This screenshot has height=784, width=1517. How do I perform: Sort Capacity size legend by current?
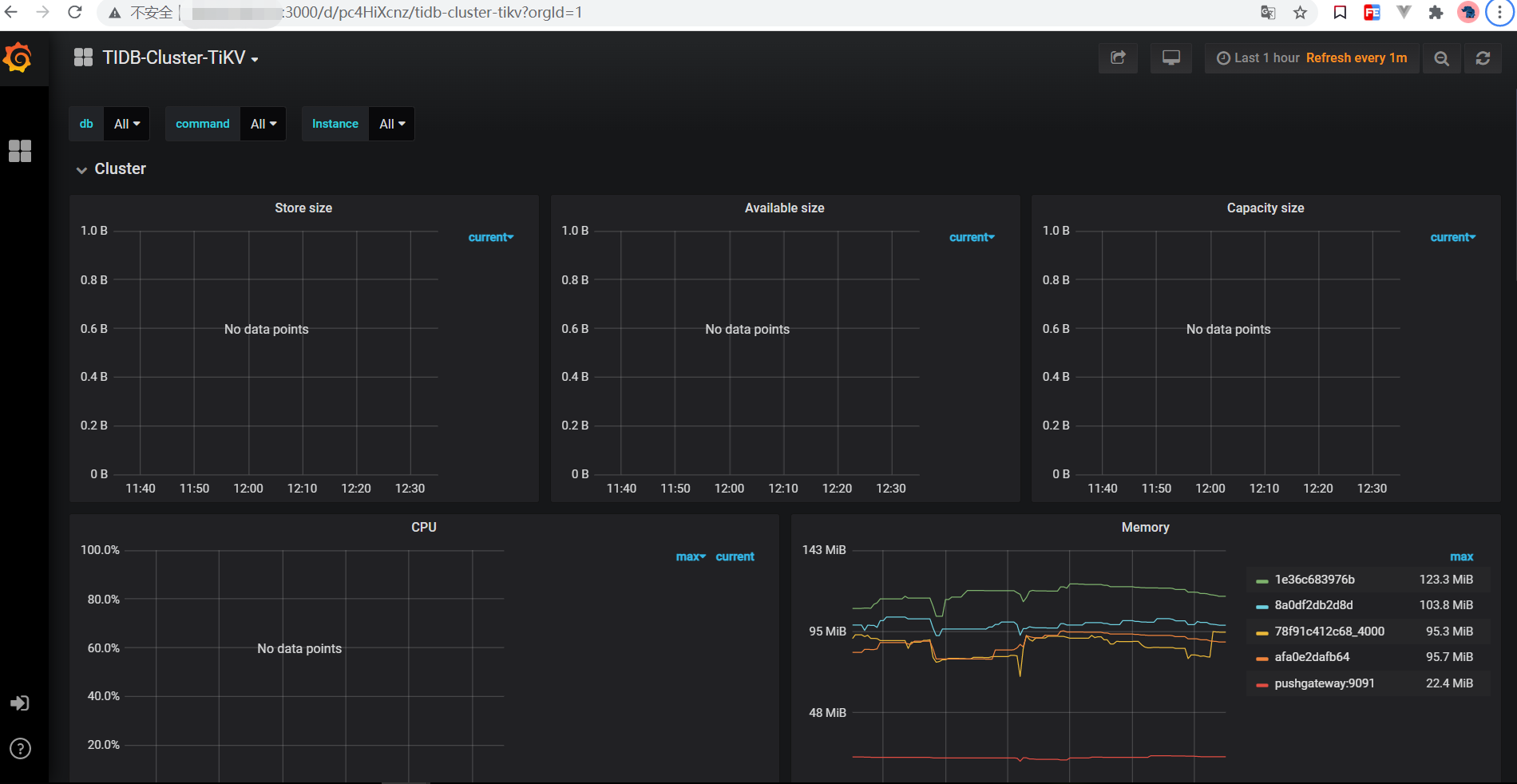coord(1452,237)
